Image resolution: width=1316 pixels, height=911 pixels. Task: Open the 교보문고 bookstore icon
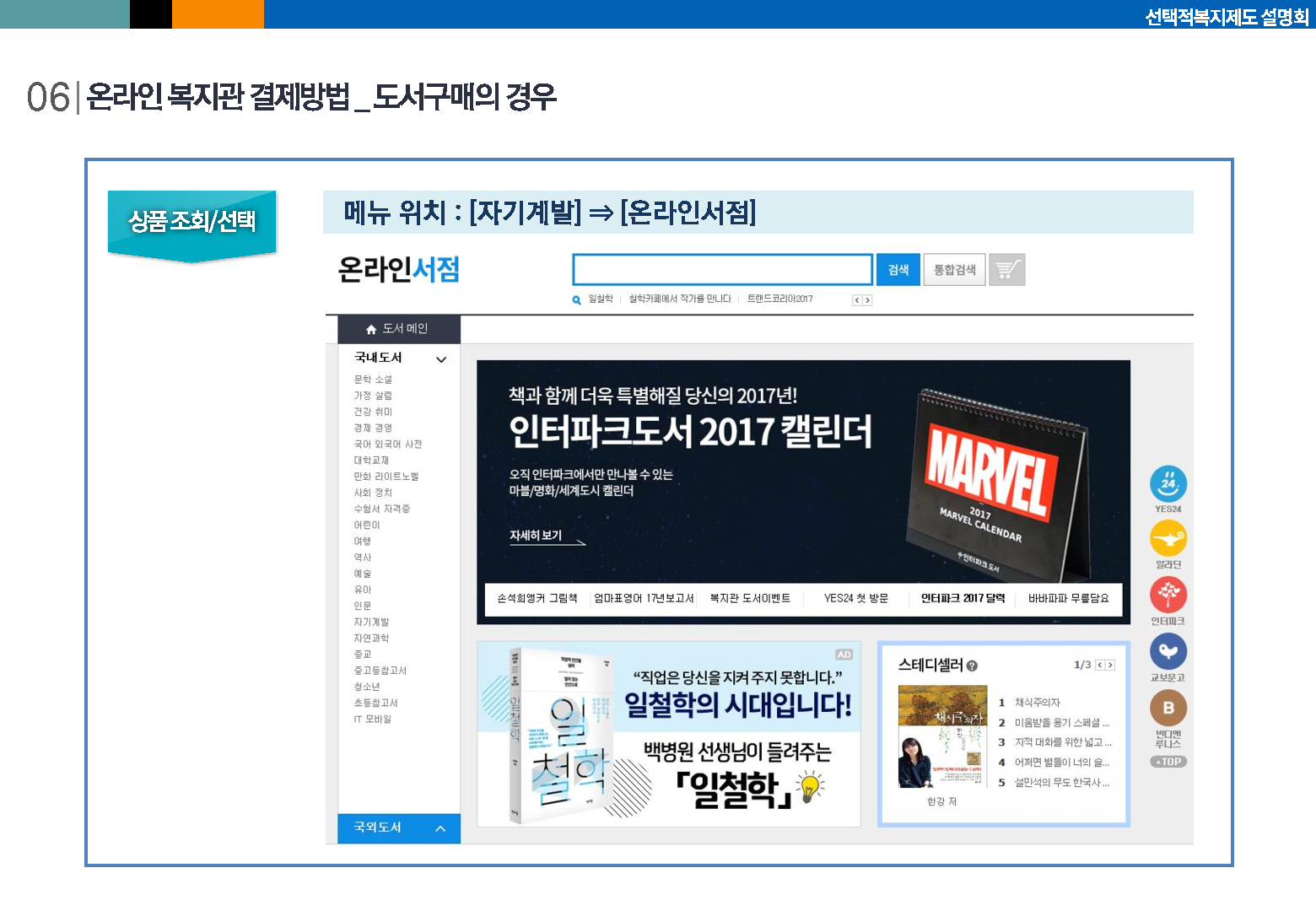pyautogui.click(x=1168, y=651)
